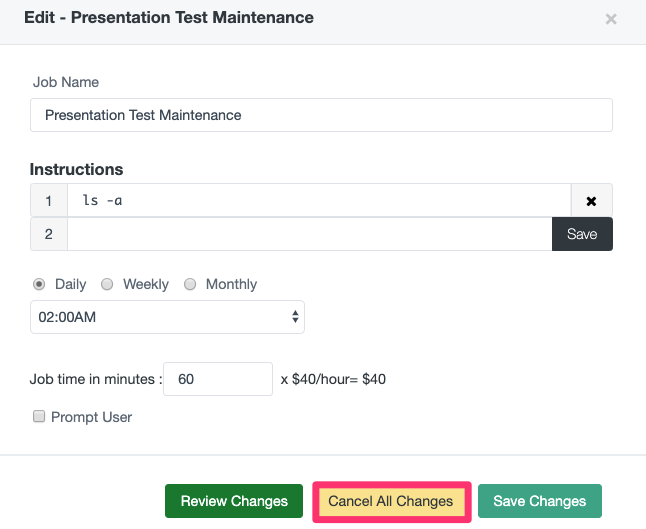
Task: Click the Instructions heading
Action: point(77,169)
